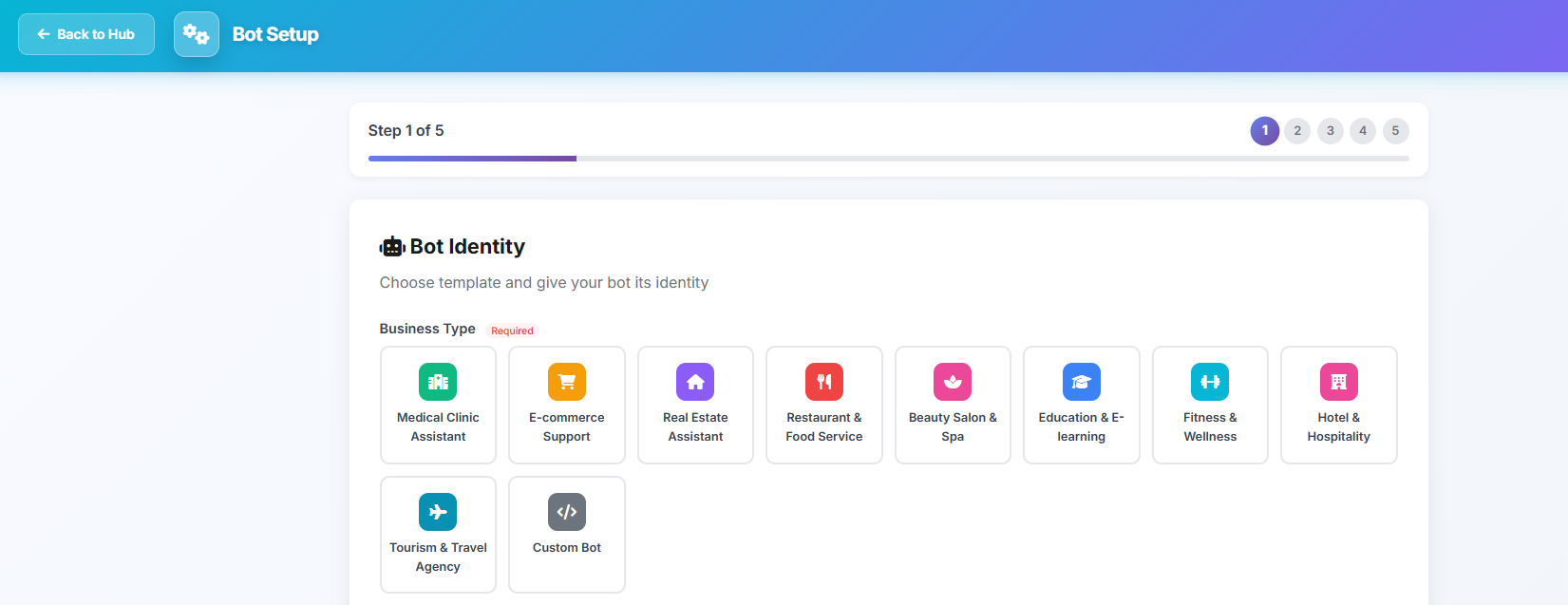Open step 4 in the wizard
The image size is (1568, 605).
(x=1363, y=131)
